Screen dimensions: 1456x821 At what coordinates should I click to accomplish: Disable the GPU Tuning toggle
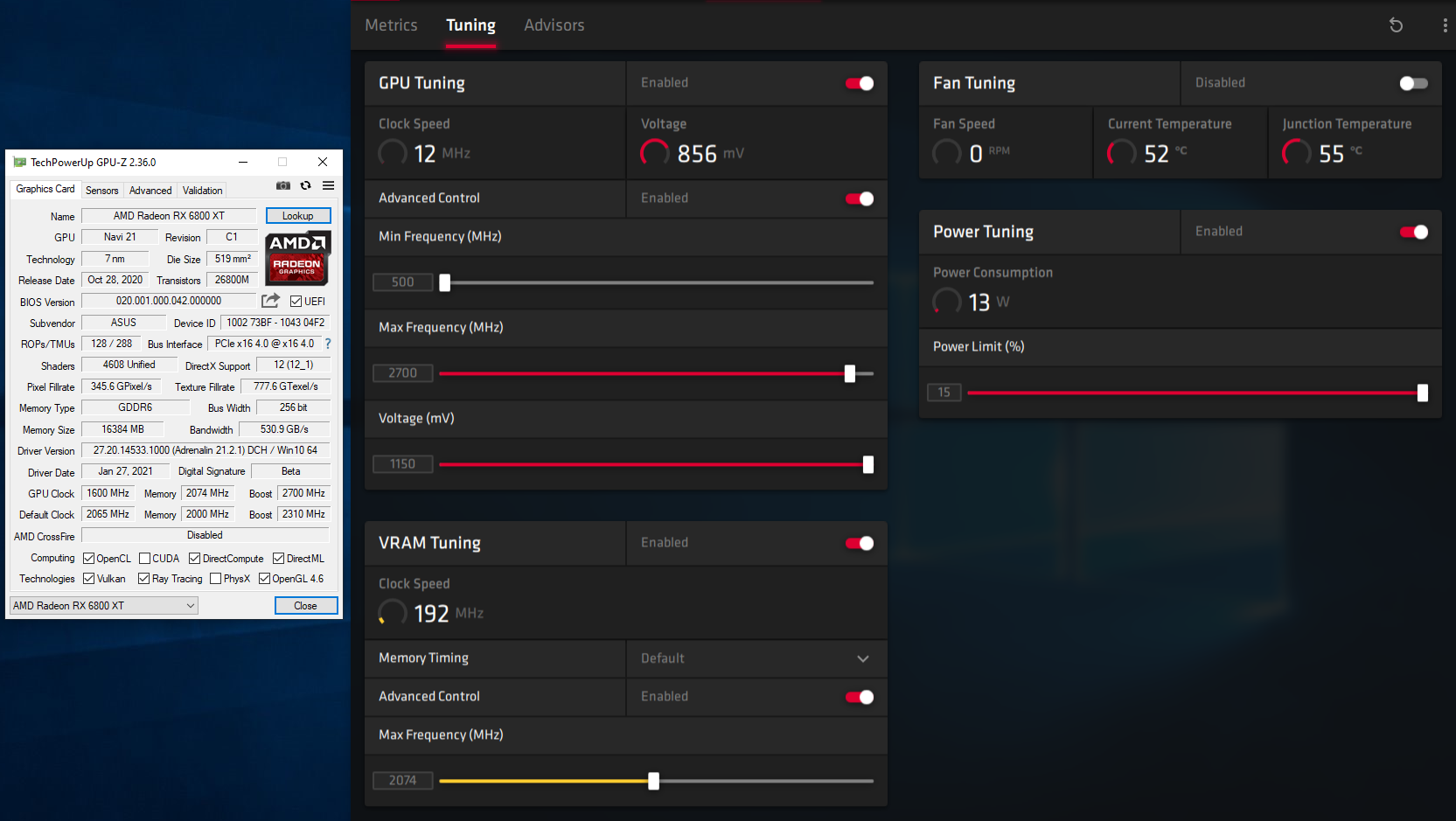click(860, 83)
